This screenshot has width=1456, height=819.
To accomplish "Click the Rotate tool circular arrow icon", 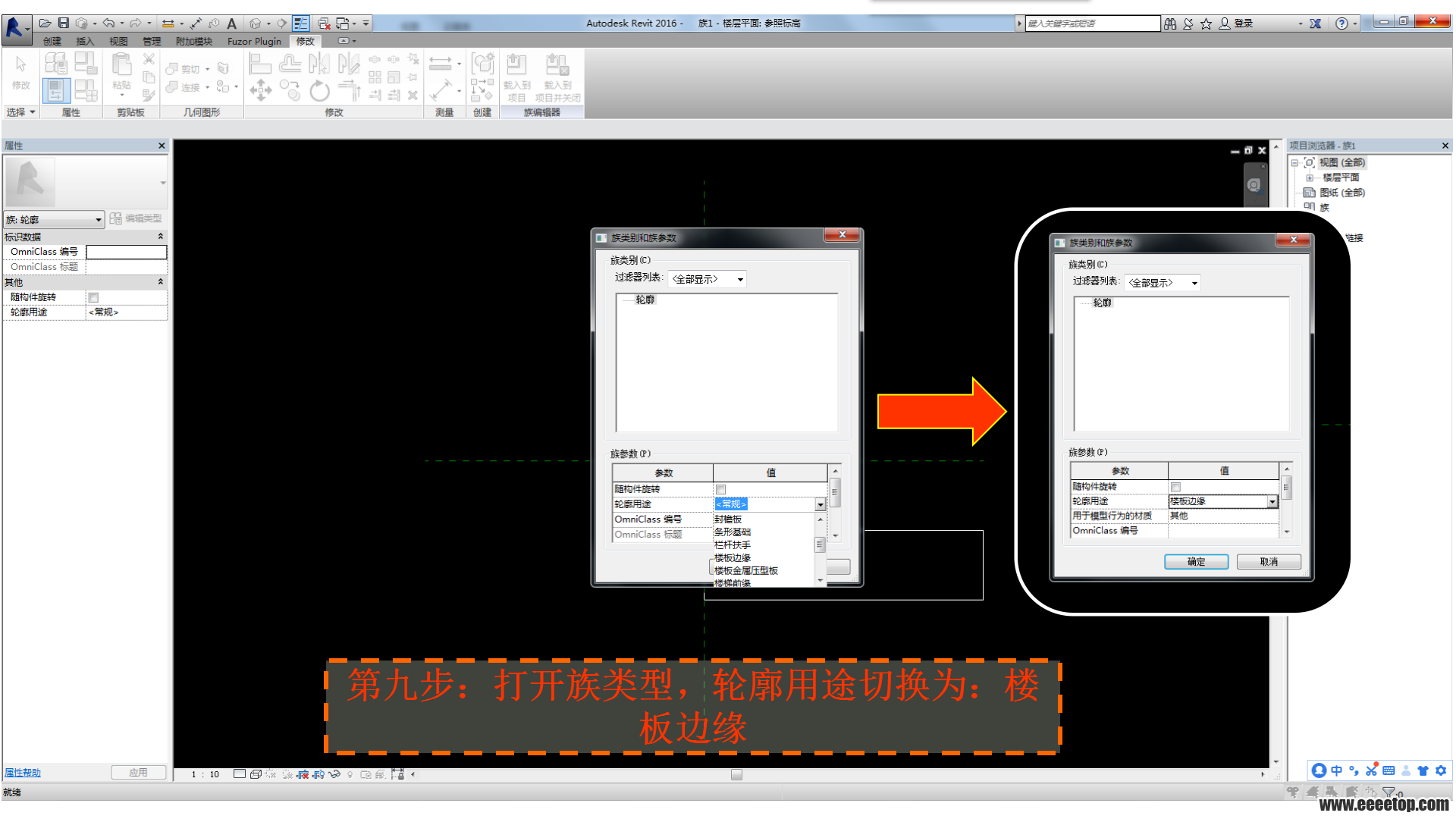I will (319, 90).
